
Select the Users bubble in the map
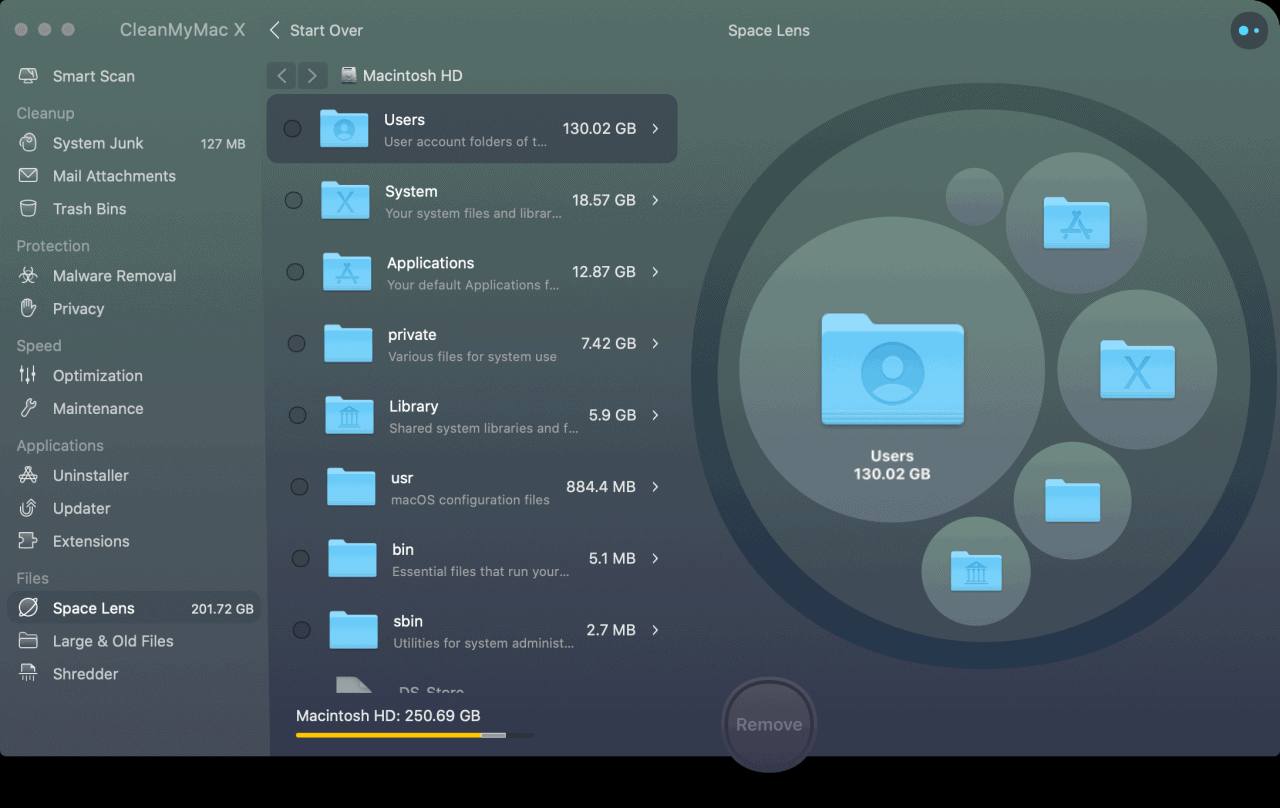coord(892,370)
